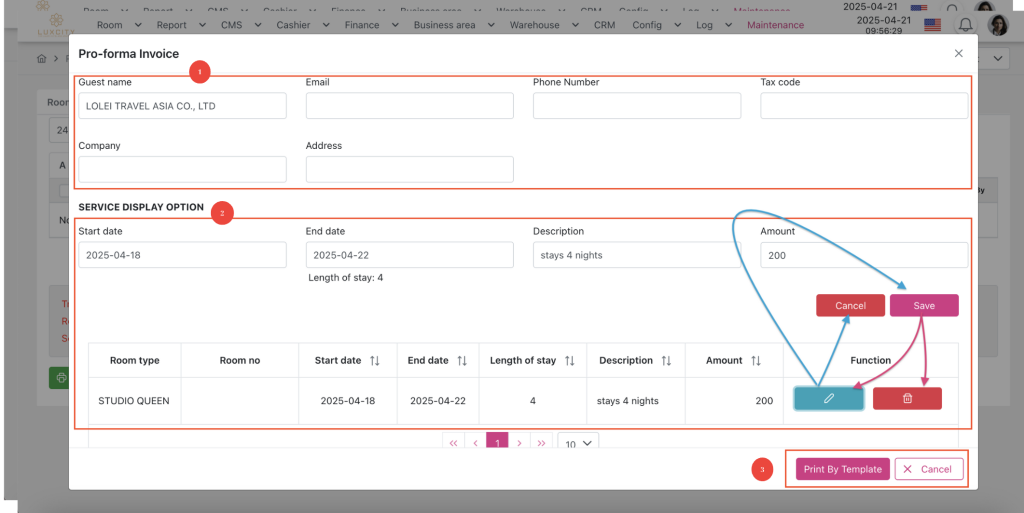The width and height of the screenshot is (1024, 513).
Task: Sort table by Start date column arrows
Action: pos(375,360)
